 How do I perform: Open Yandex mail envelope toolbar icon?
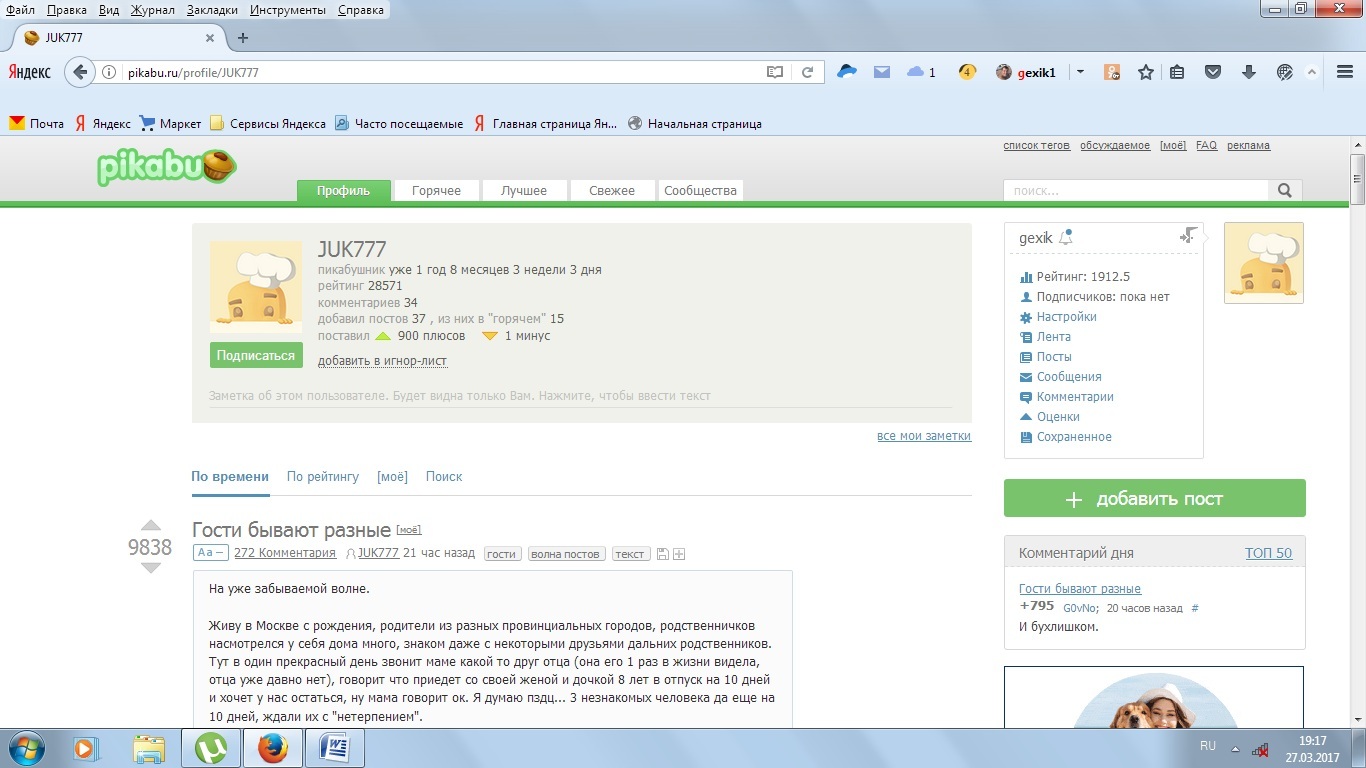coord(882,72)
